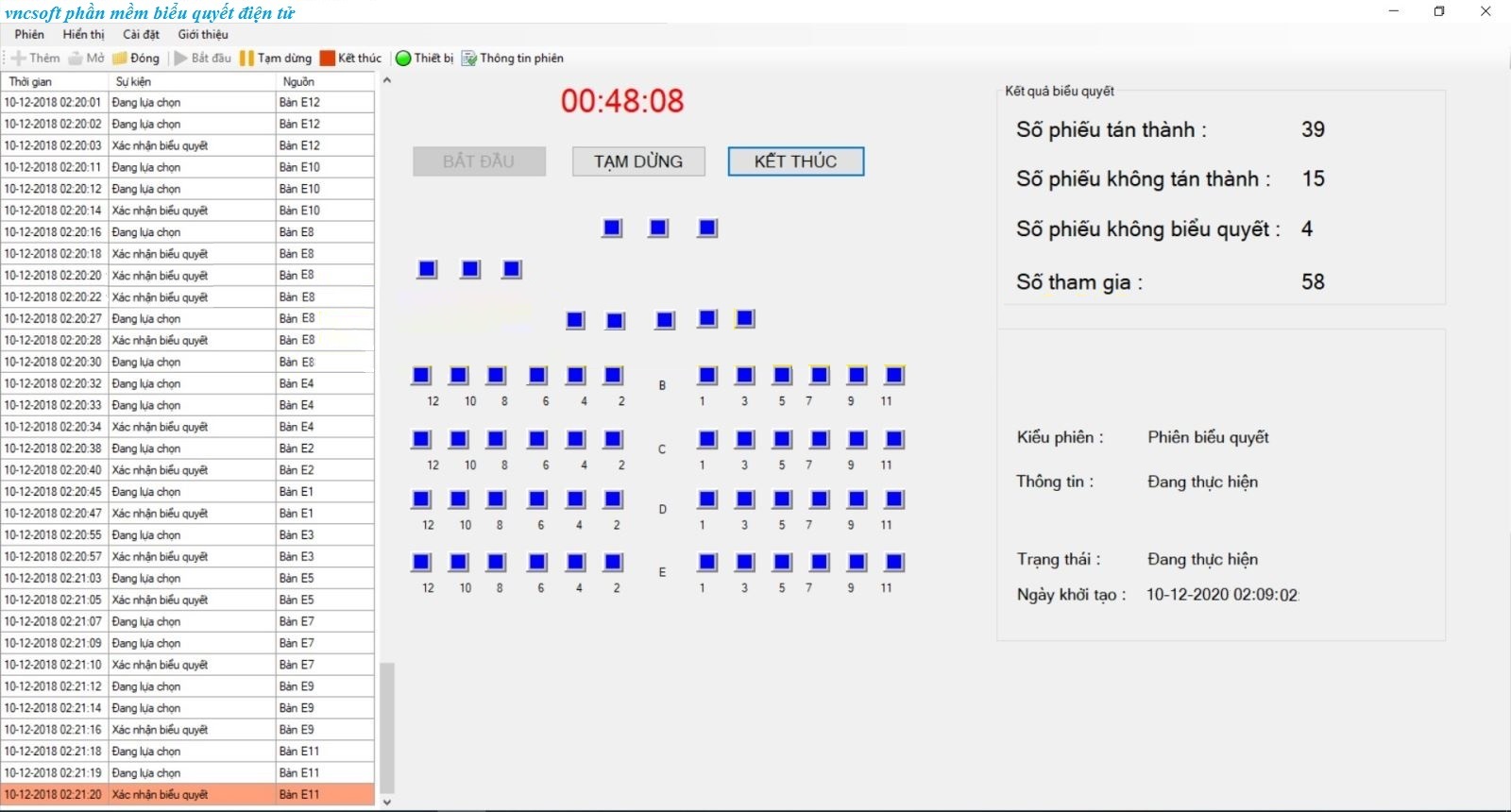Select seat 1 in row C

[706, 439]
